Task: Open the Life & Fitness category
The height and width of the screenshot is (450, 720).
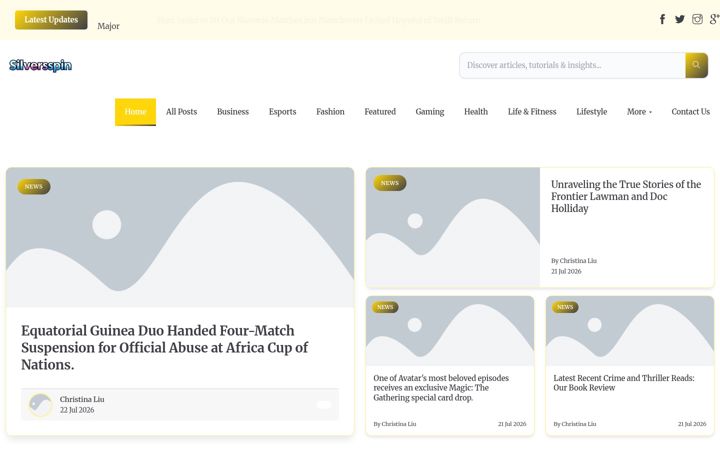Action: [x=532, y=112]
